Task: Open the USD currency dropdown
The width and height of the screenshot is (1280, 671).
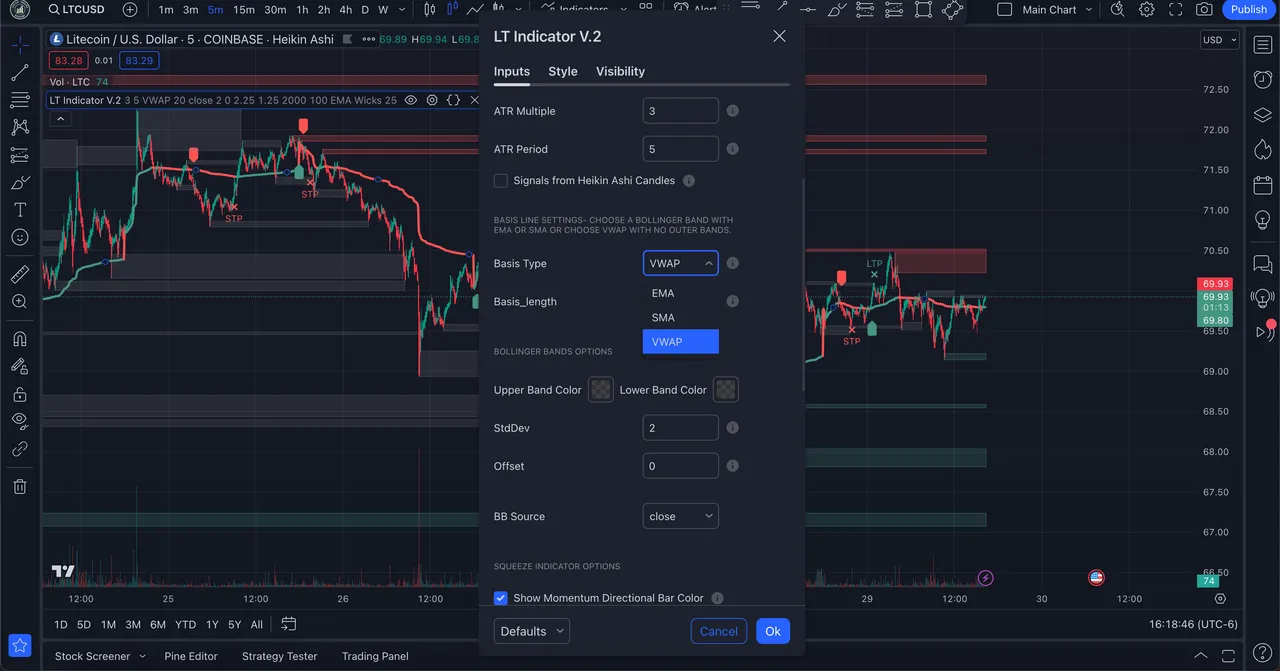Action: click(1220, 40)
